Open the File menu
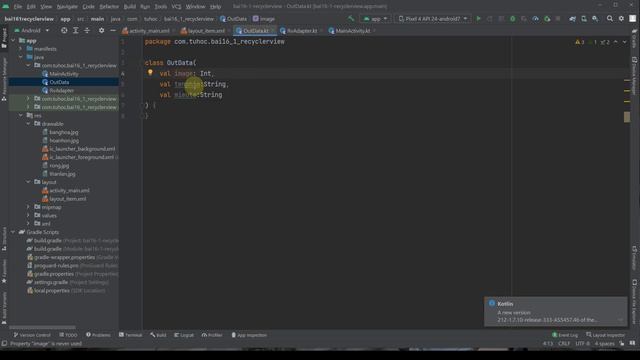 pos(18,7)
